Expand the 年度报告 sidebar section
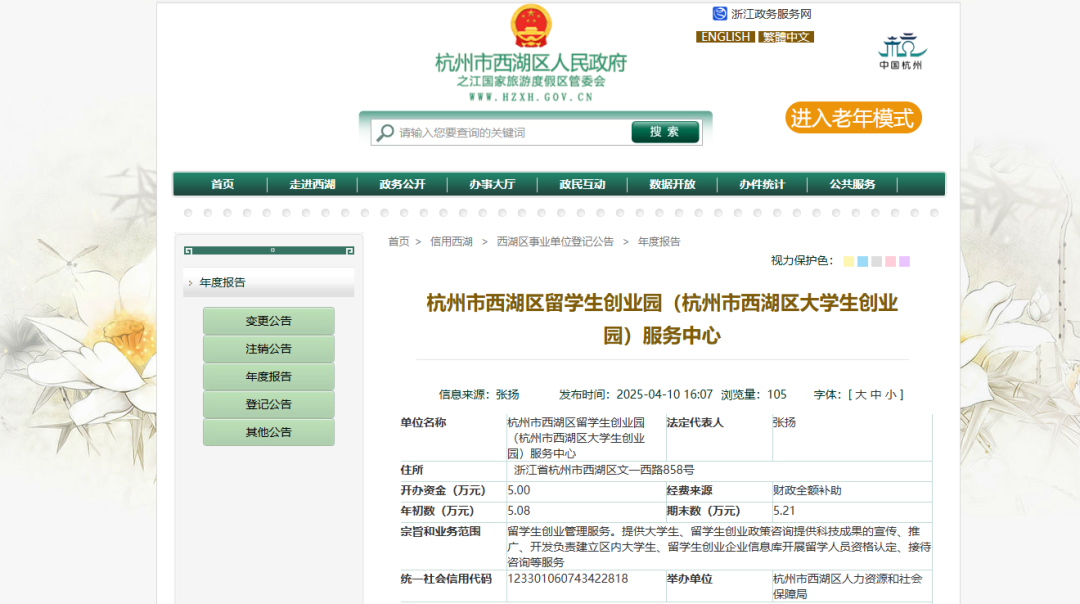Viewport: 1080px width, 604px height. (x=222, y=283)
